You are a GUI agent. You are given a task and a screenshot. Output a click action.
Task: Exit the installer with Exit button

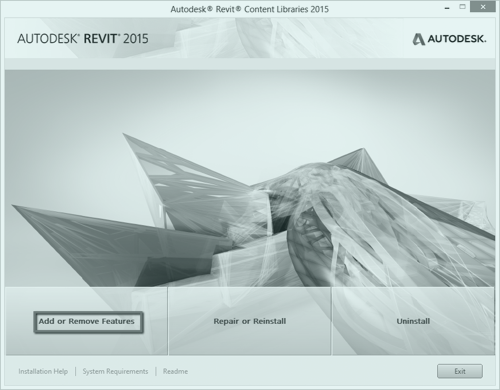(460, 371)
